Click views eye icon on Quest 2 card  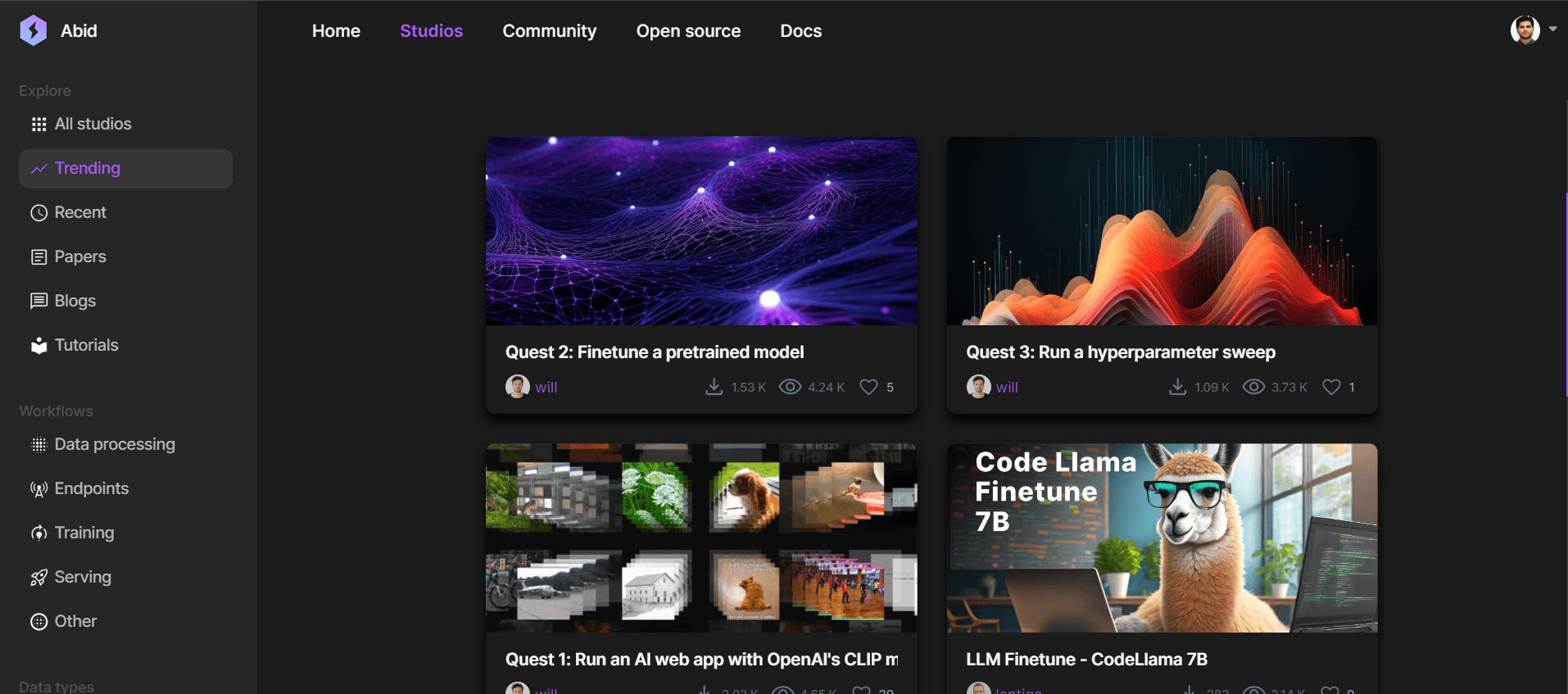(790, 387)
